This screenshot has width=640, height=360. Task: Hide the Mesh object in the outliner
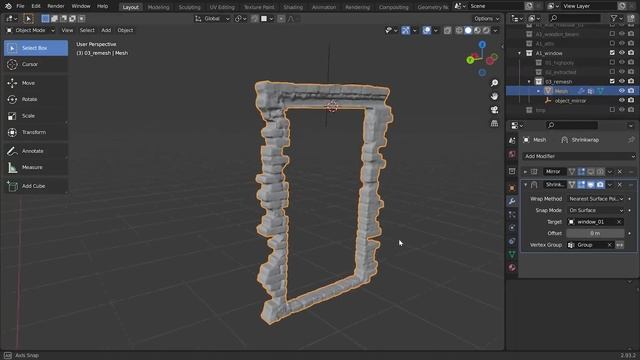[622, 91]
